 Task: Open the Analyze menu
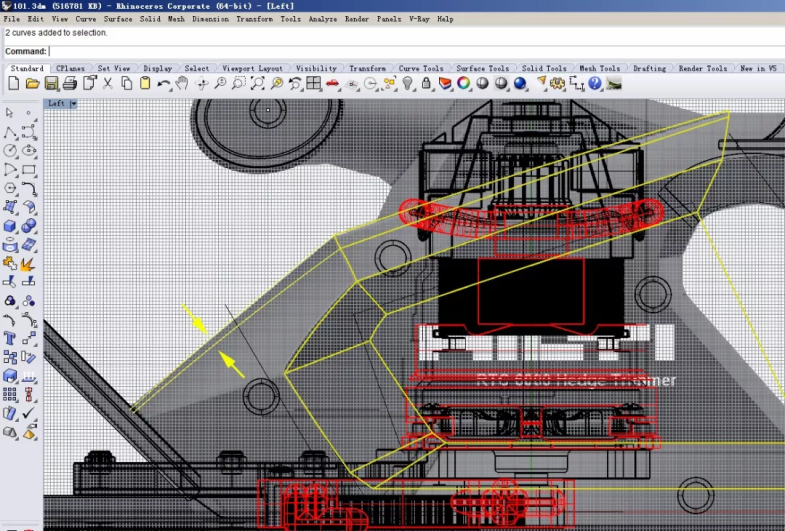click(322, 19)
